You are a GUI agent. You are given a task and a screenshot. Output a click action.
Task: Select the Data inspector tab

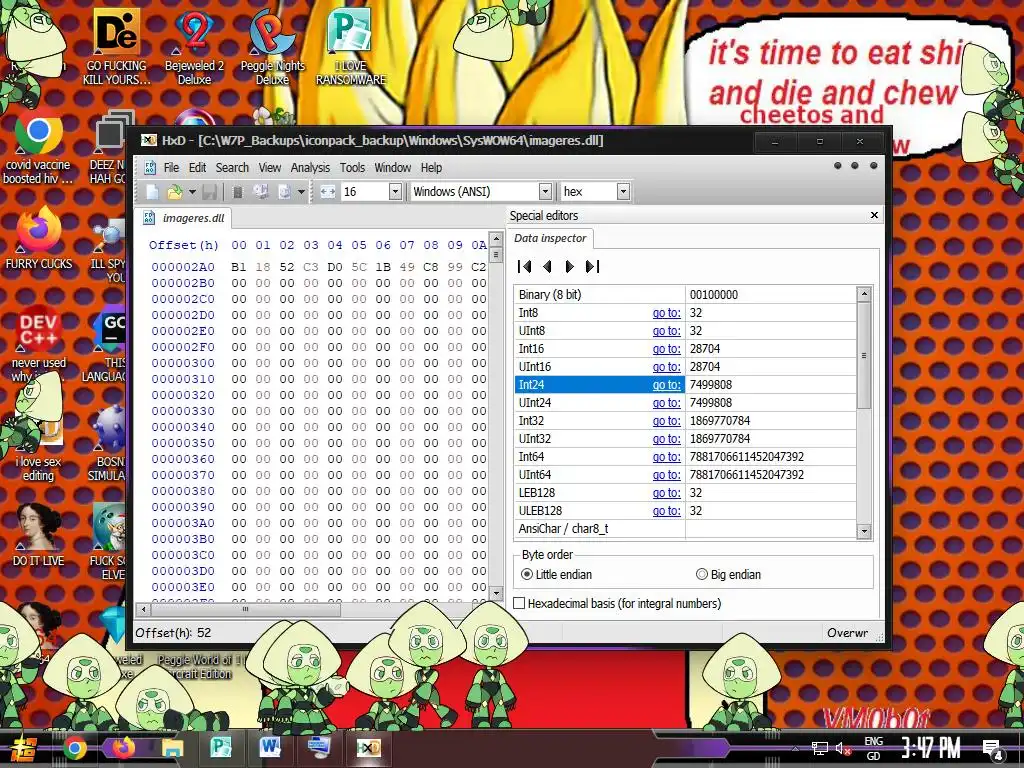[x=550, y=238]
